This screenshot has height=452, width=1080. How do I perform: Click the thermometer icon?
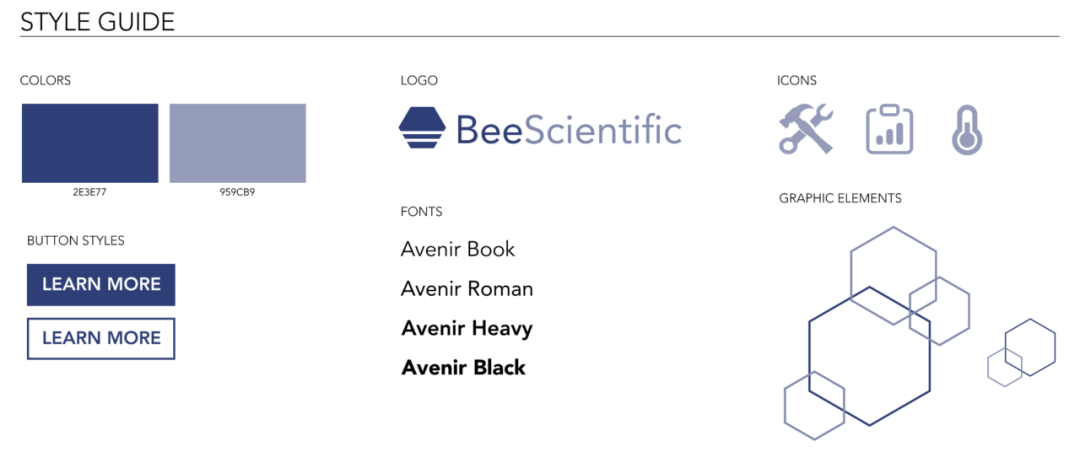(x=966, y=130)
